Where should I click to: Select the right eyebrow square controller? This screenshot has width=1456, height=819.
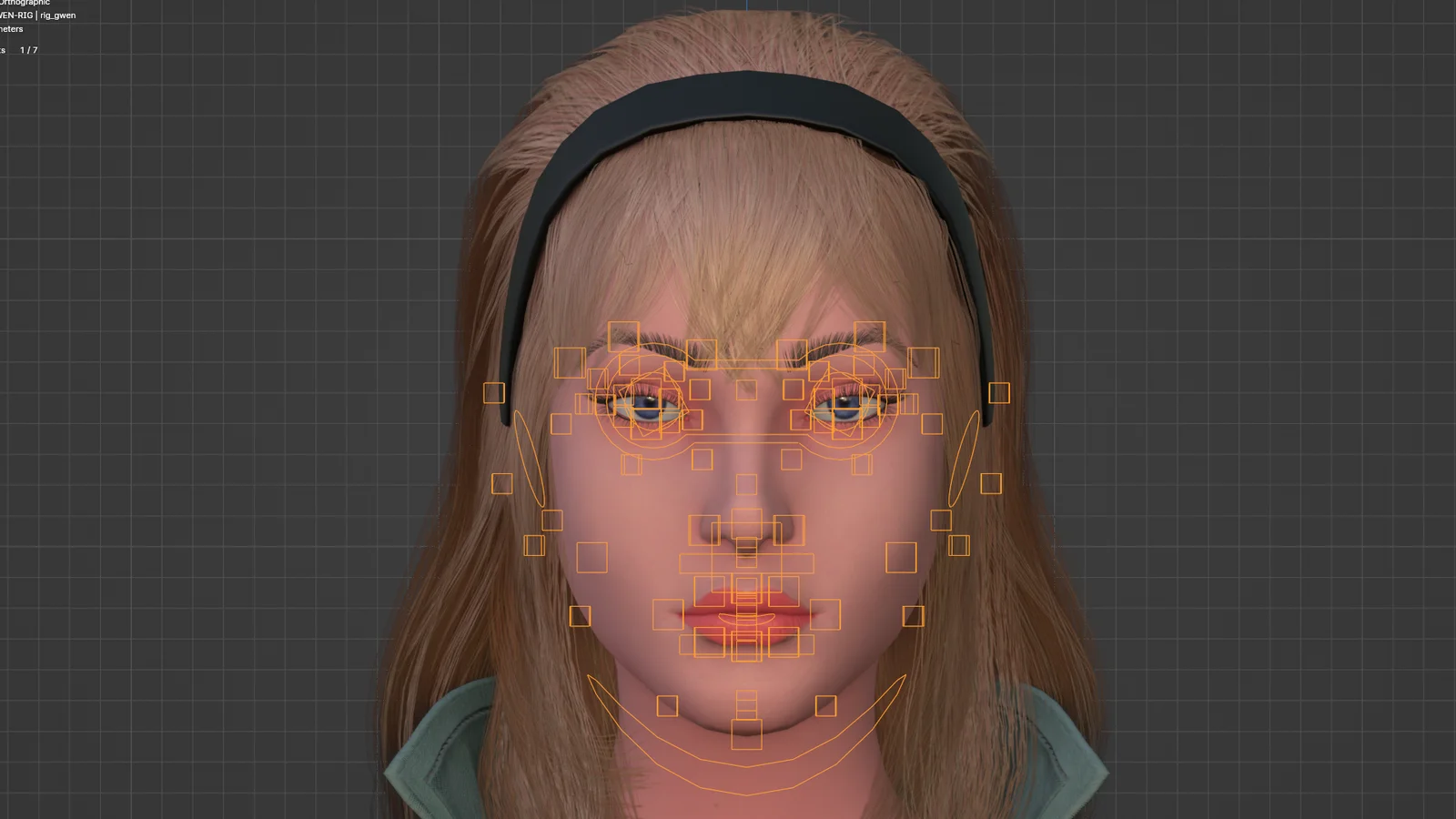pyautogui.click(x=870, y=335)
